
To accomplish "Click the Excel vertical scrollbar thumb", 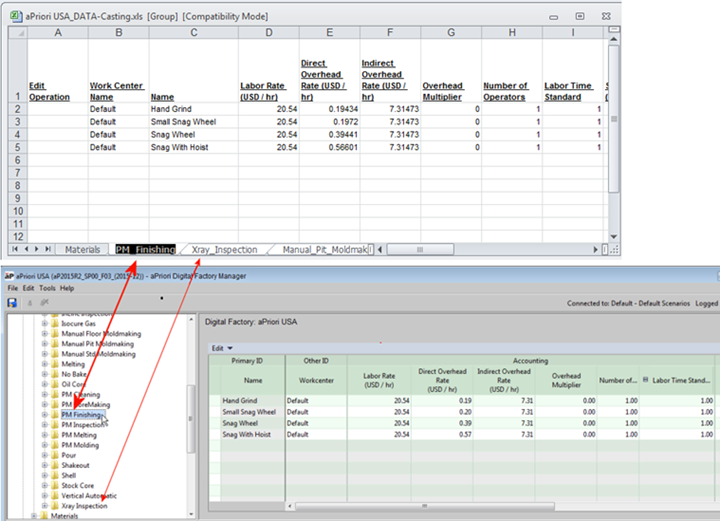I will click(x=613, y=118).
